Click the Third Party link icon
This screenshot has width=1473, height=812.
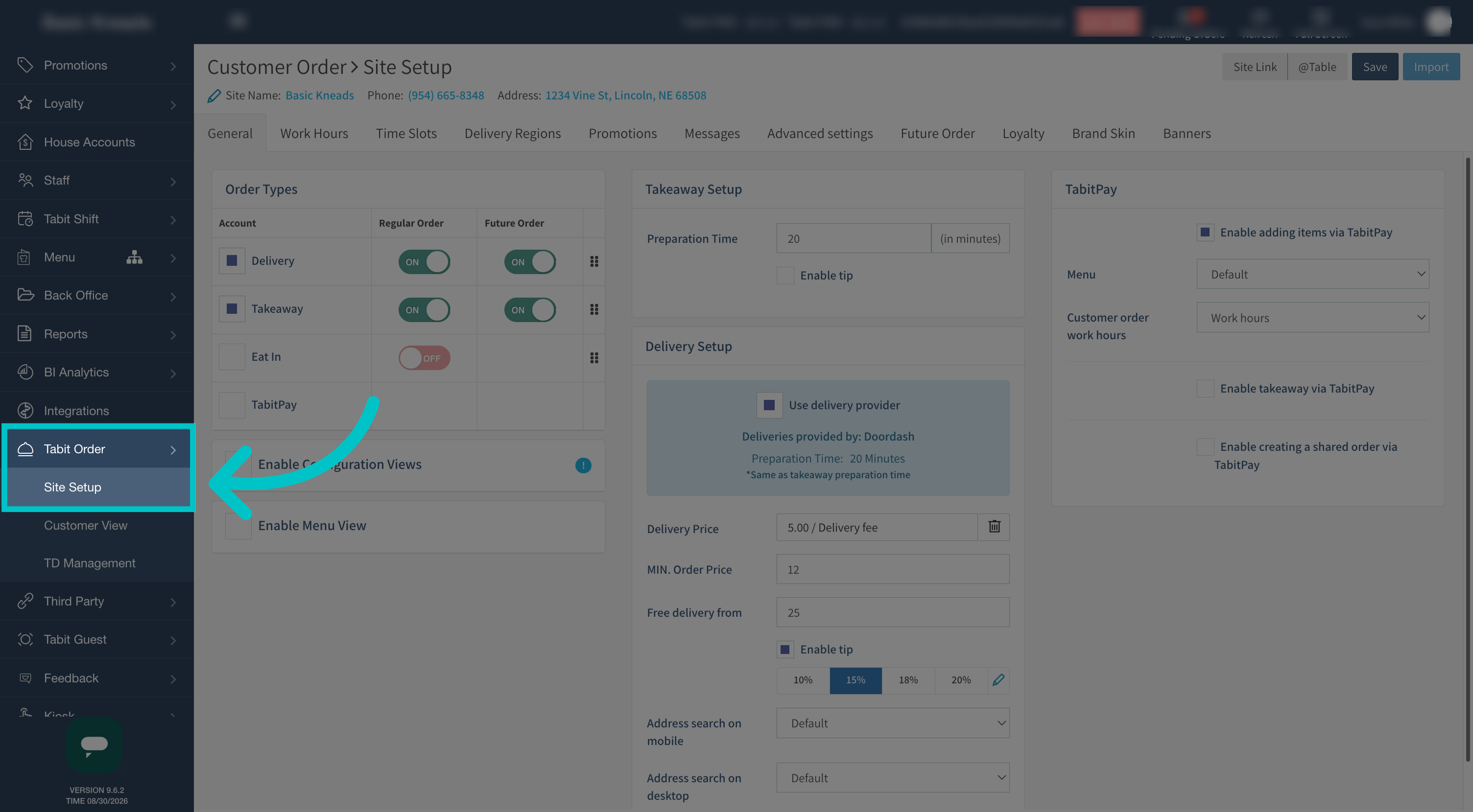pos(24,601)
